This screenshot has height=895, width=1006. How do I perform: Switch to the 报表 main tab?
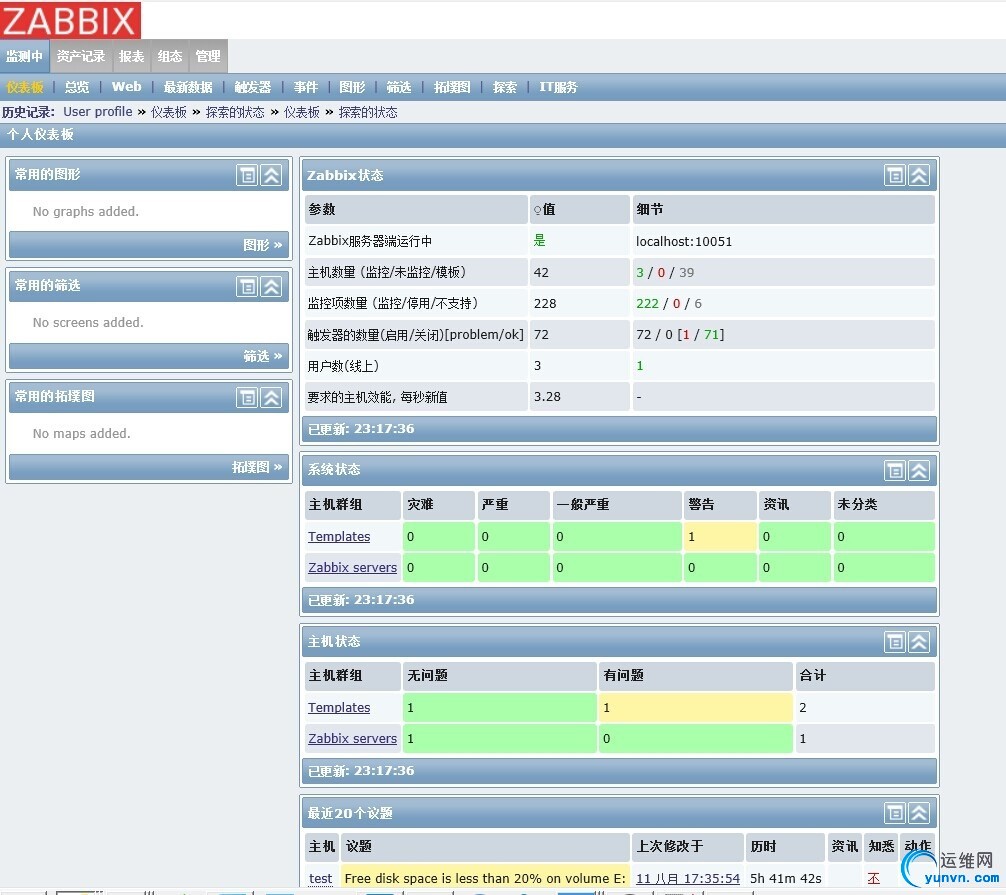tap(132, 56)
